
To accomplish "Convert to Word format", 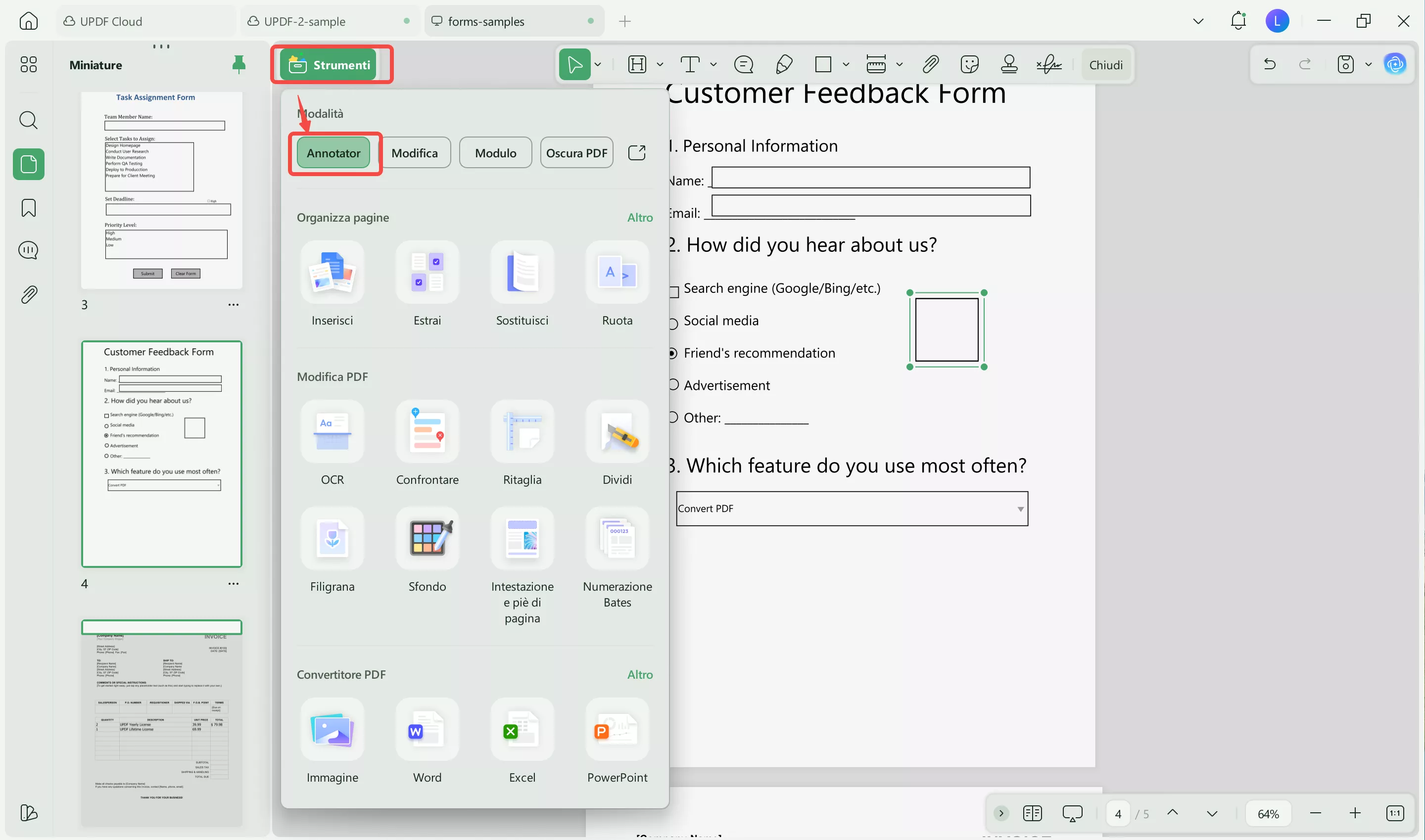I will (427, 730).
